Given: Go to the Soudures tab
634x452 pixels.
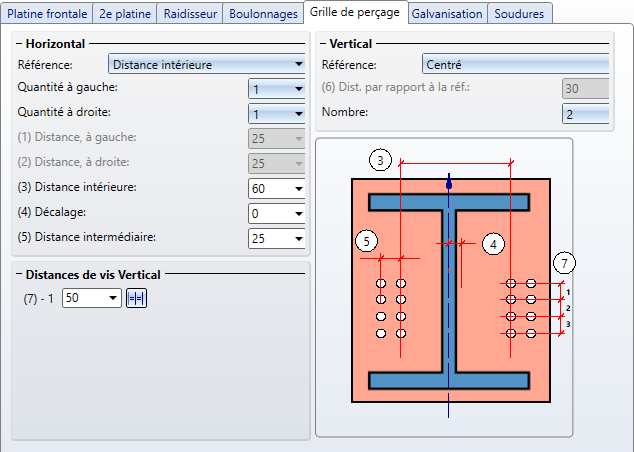Looking at the screenshot, I should tap(520, 14).
